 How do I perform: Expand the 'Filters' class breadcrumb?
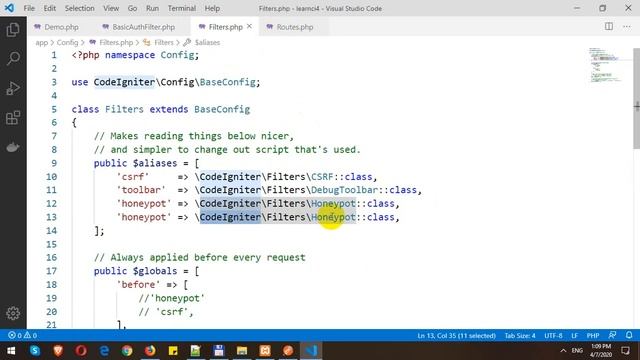coord(164,42)
